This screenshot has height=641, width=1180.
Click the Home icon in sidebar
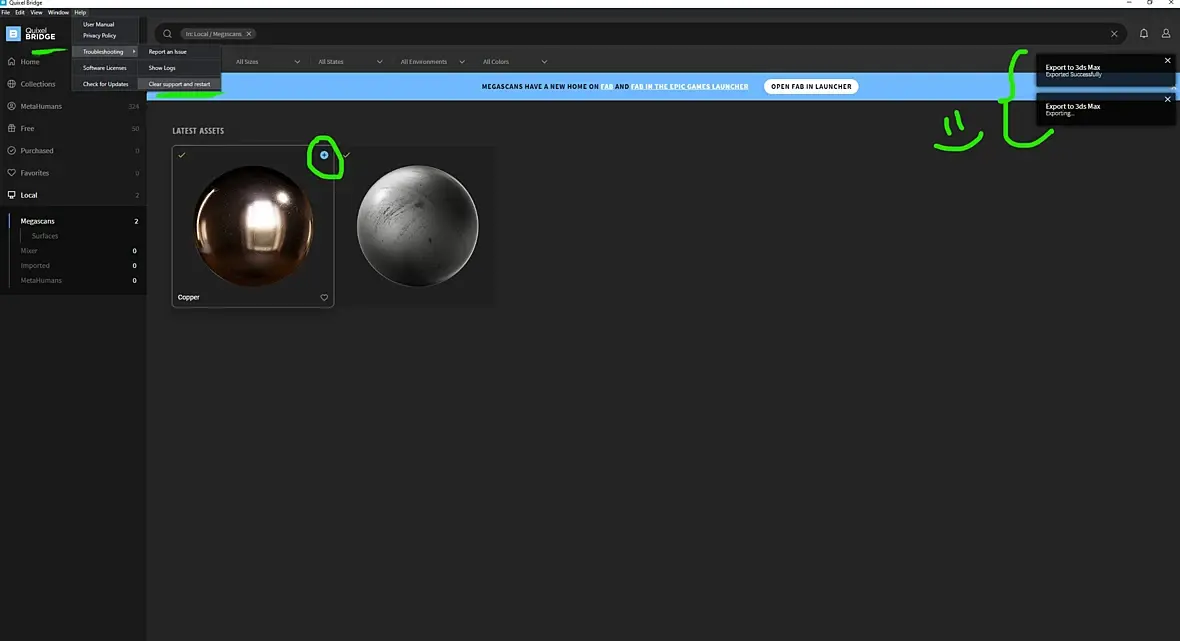pos(11,62)
